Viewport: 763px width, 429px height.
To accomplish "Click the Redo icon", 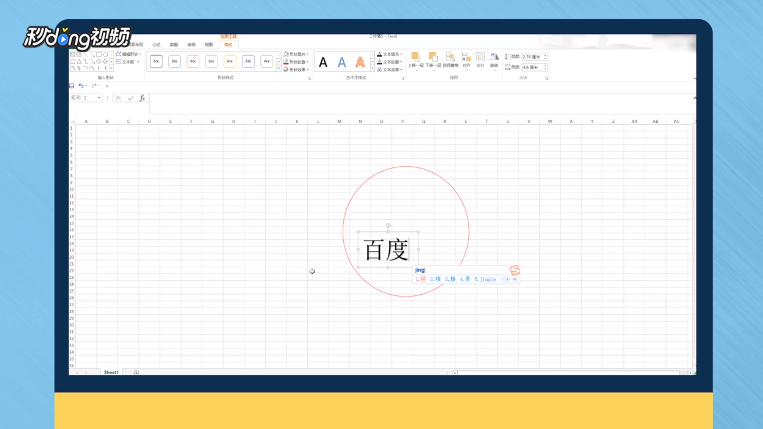I will click(x=94, y=86).
